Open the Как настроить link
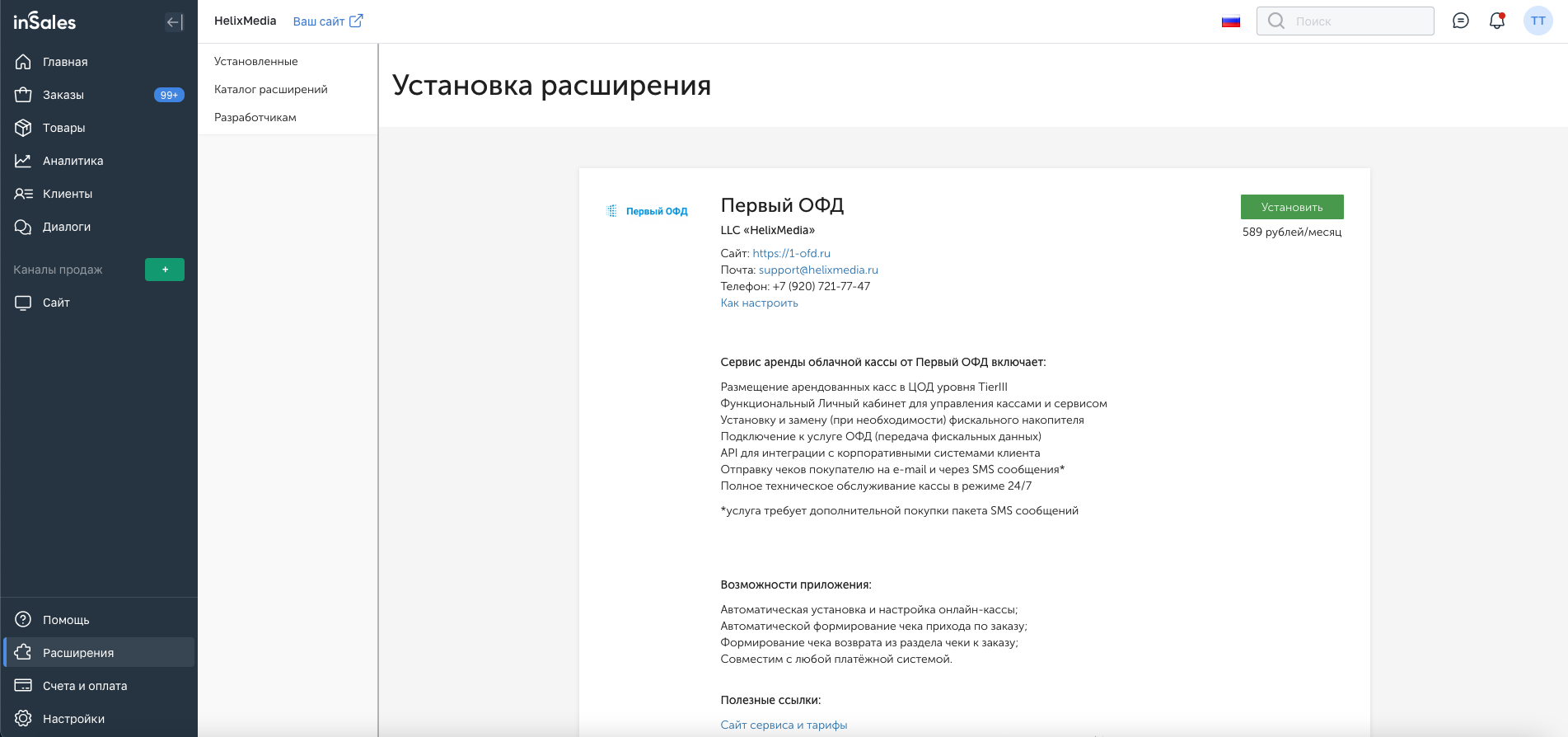This screenshot has width=1568, height=737. tap(759, 303)
